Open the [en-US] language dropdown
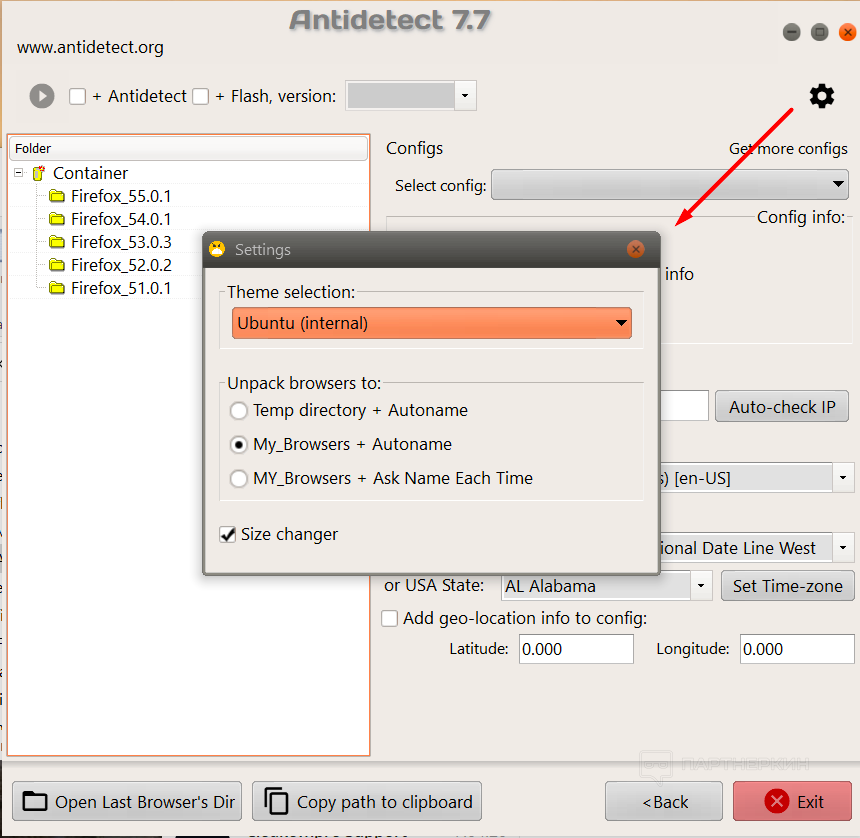The height and width of the screenshot is (838, 860). tap(843, 478)
